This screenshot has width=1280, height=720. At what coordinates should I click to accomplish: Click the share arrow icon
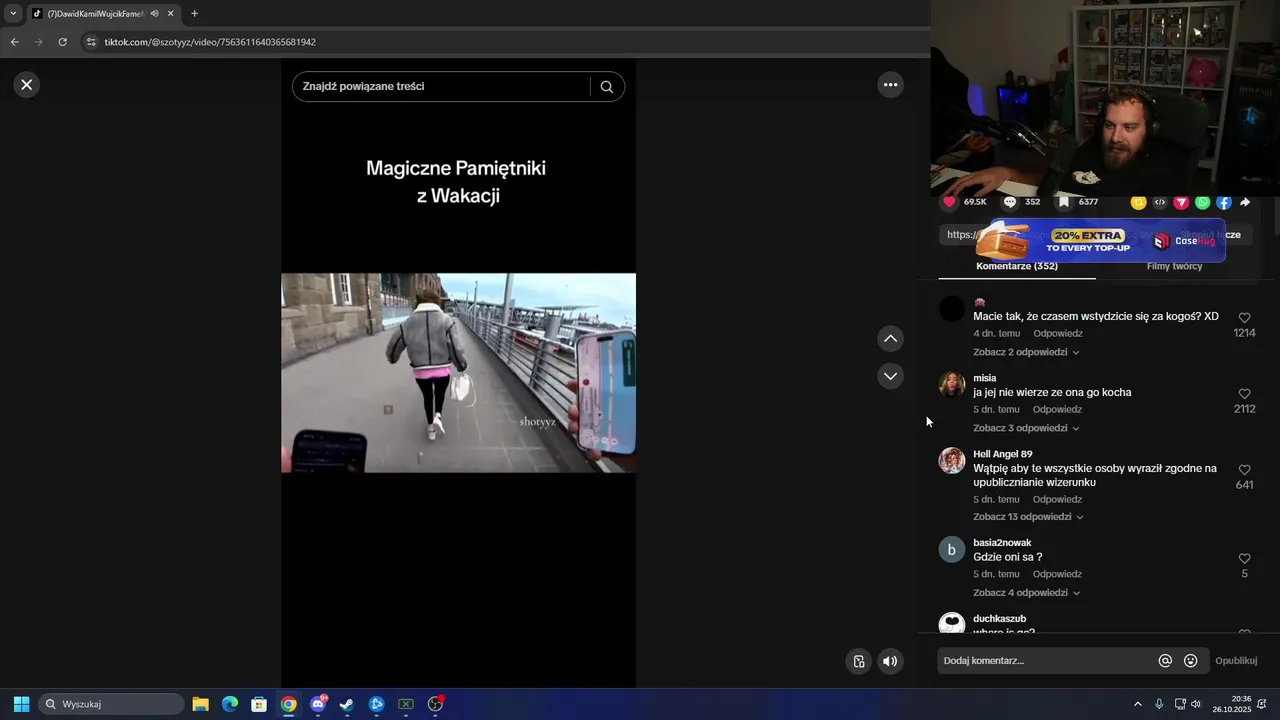click(x=1245, y=202)
